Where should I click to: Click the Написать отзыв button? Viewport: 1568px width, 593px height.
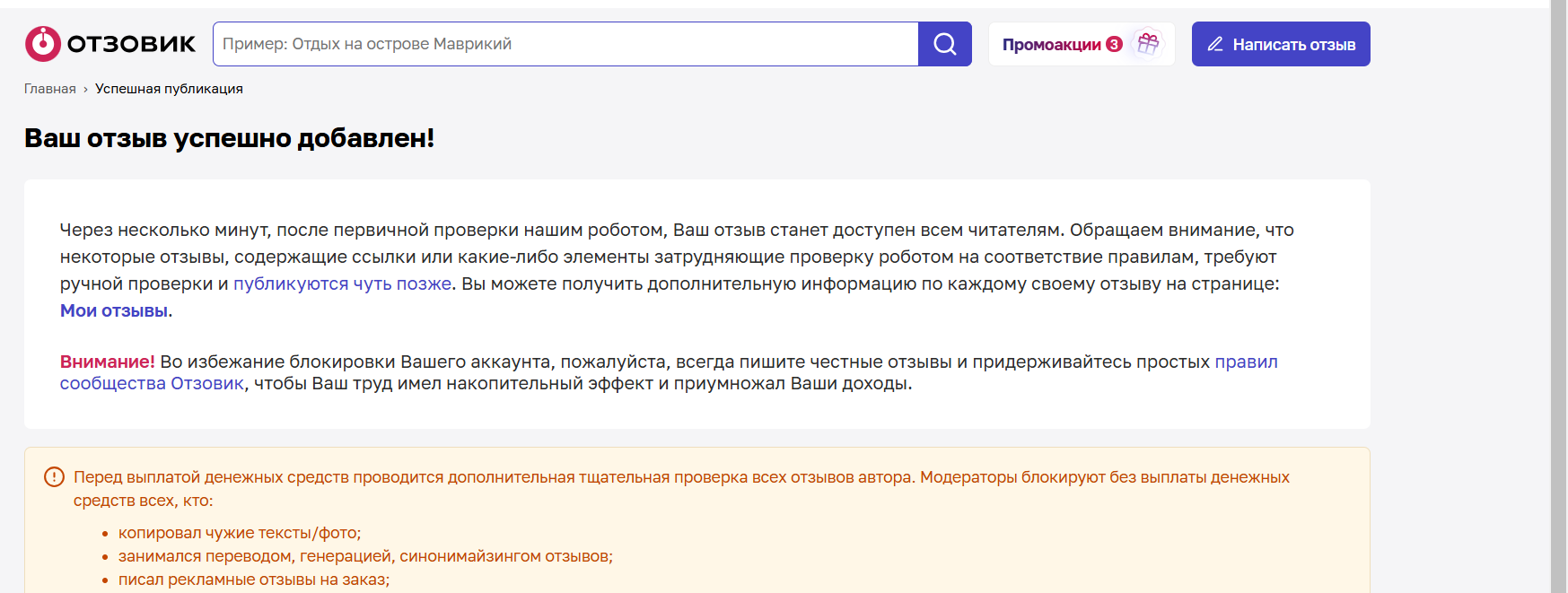pos(1281,44)
